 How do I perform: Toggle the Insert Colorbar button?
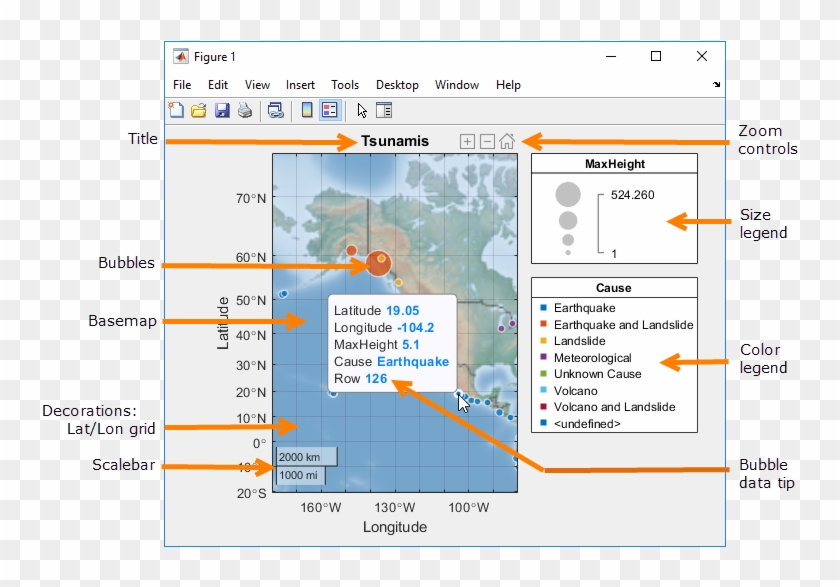(307, 110)
